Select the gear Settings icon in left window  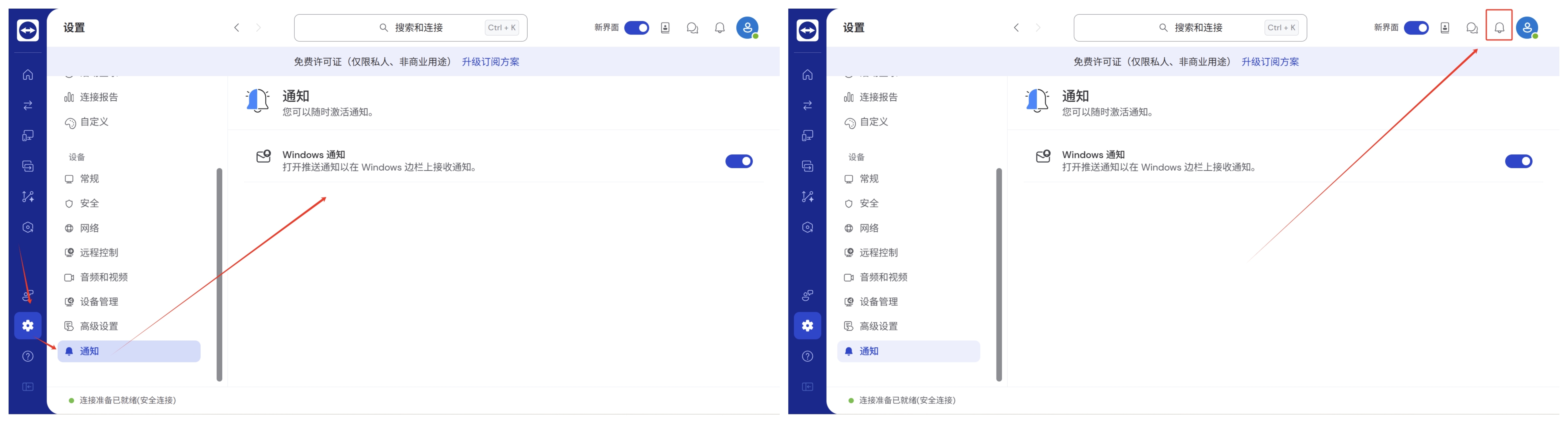pyautogui.click(x=28, y=326)
